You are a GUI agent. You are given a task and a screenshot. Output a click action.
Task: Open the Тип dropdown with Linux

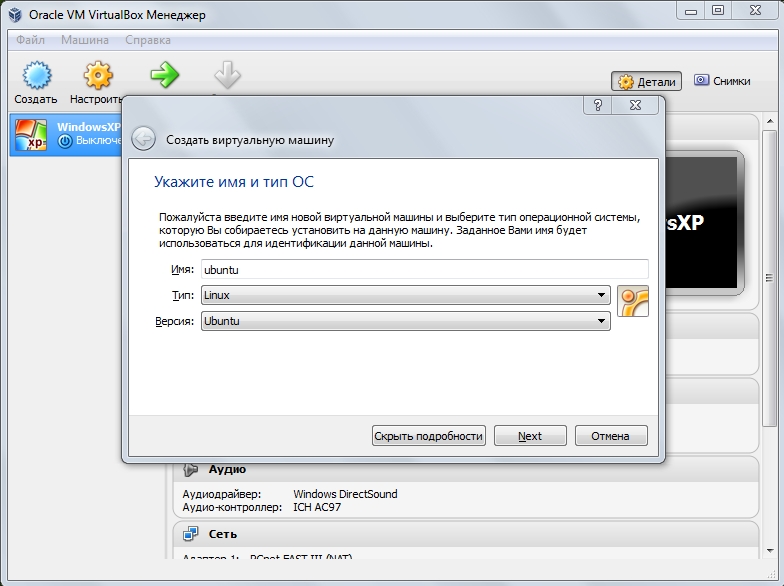pyautogui.click(x=406, y=295)
